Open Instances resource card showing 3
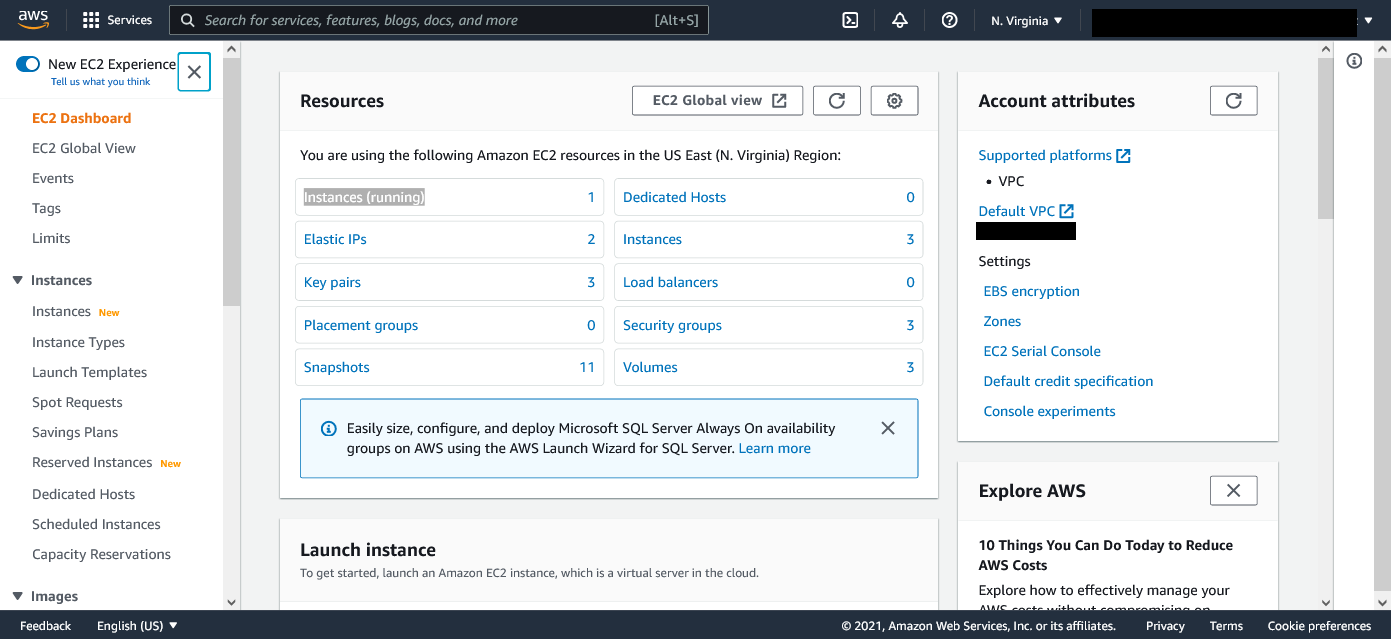Viewport: 1391px width, 639px height. (652, 240)
